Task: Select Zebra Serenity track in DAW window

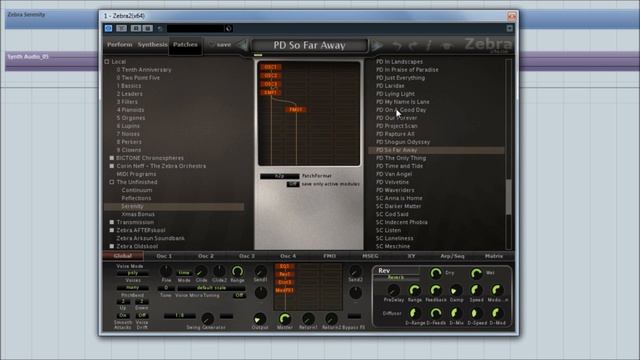Action: (x=51, y=19)
